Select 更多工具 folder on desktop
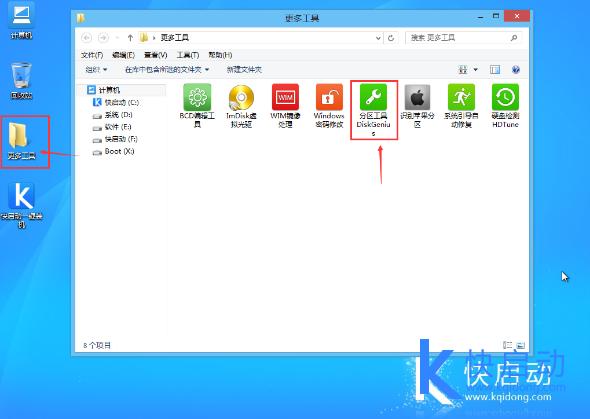 coord(21,141)
